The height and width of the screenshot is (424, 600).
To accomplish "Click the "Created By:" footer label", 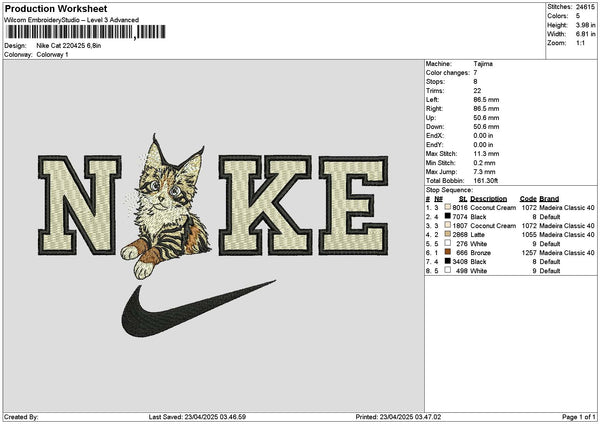I will [x=21, y=417].
